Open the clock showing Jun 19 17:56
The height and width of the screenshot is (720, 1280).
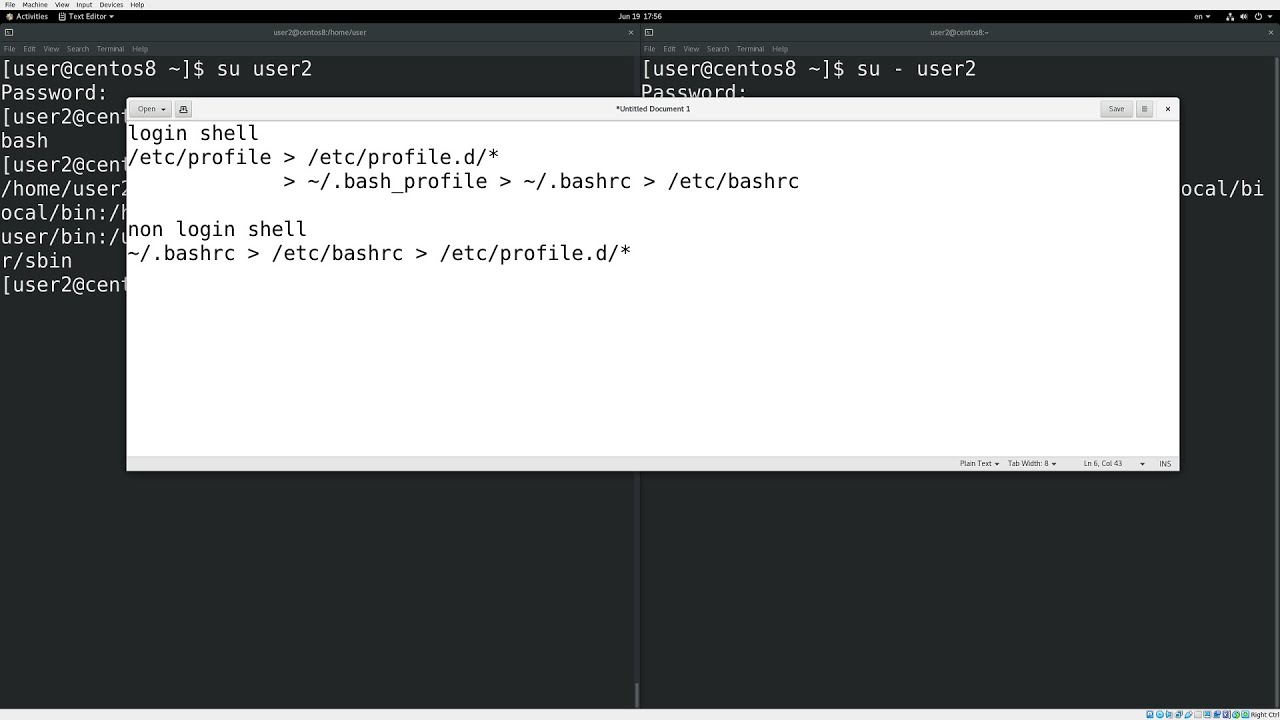click(640, 17)
